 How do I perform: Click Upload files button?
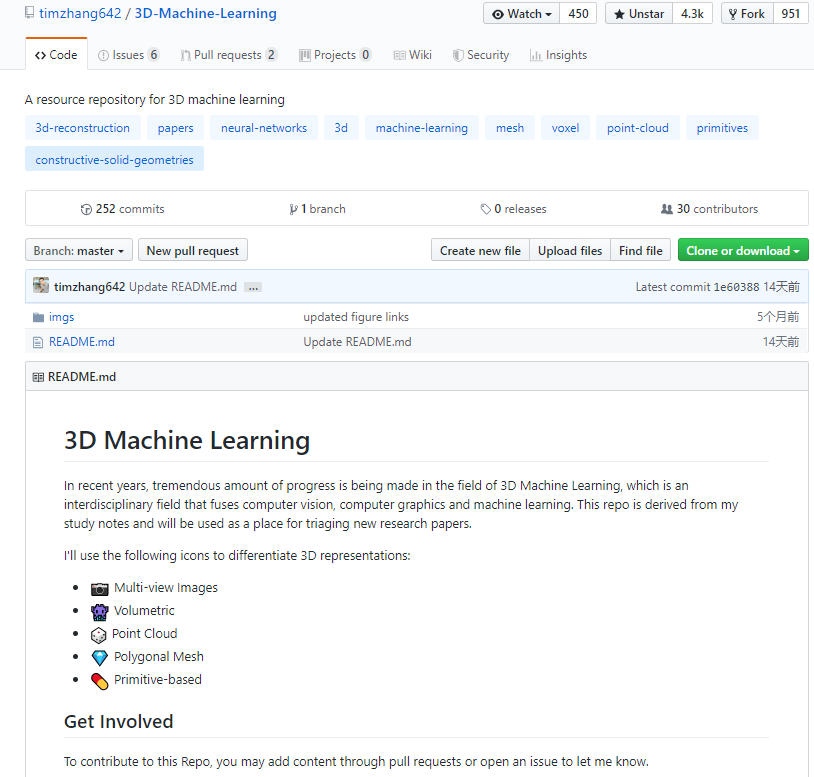(x=570, y=251)
